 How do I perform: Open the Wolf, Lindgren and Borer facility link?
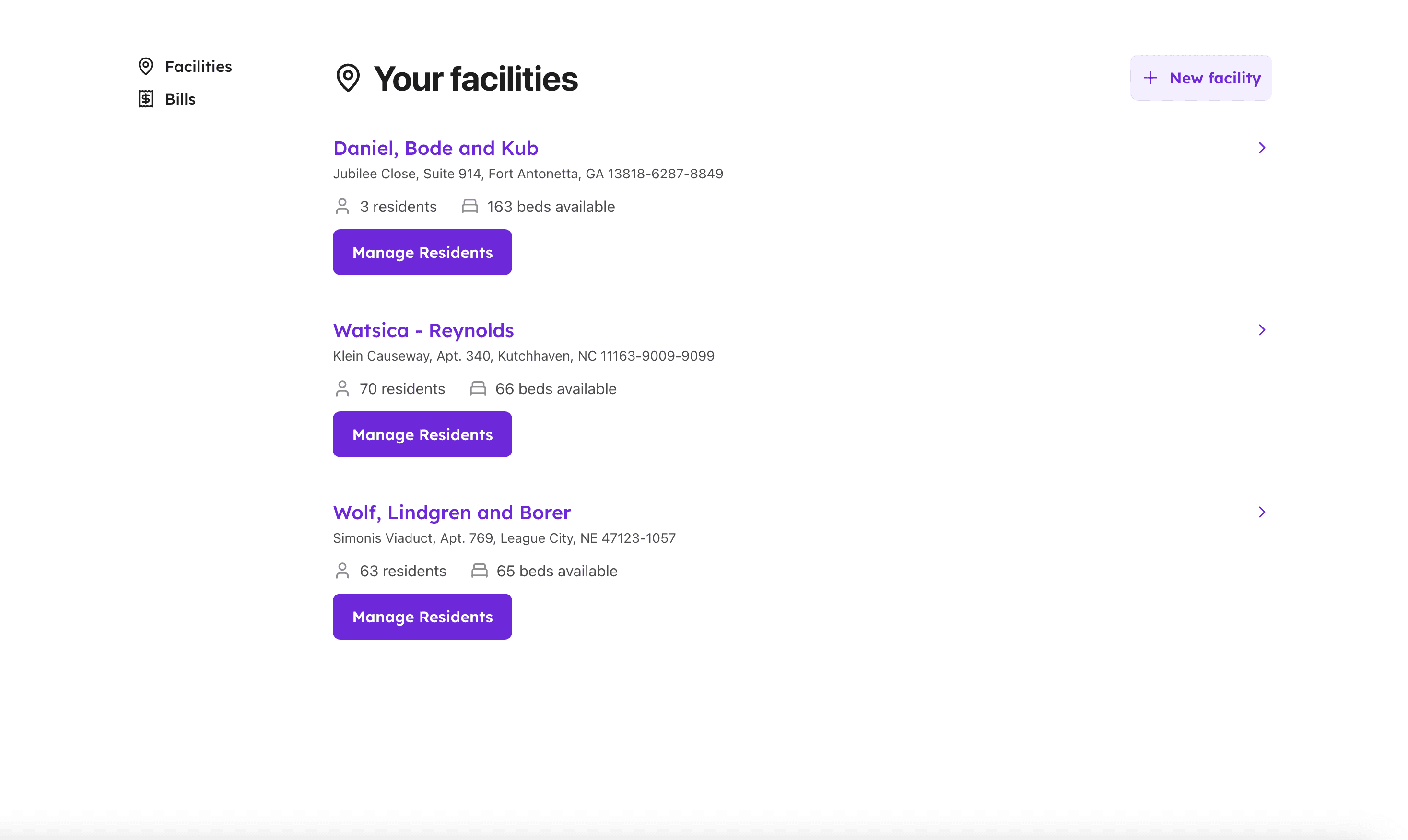[451, 513]
